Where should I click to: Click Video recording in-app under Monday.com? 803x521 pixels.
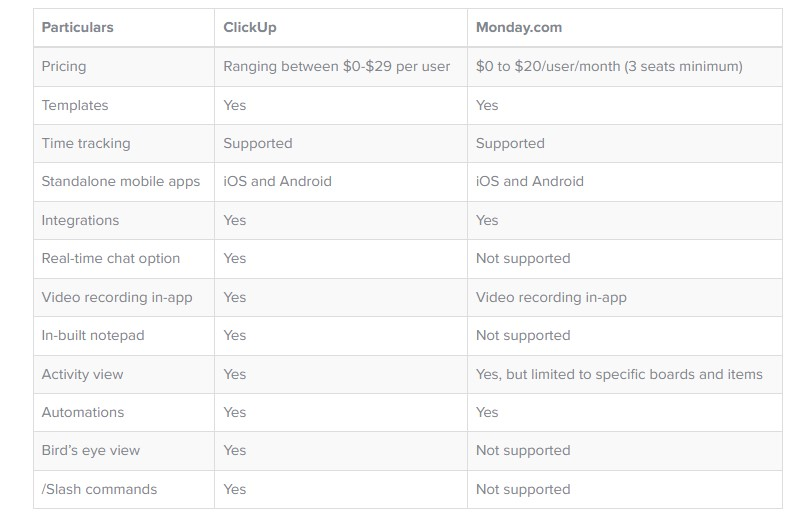point(551,298)
